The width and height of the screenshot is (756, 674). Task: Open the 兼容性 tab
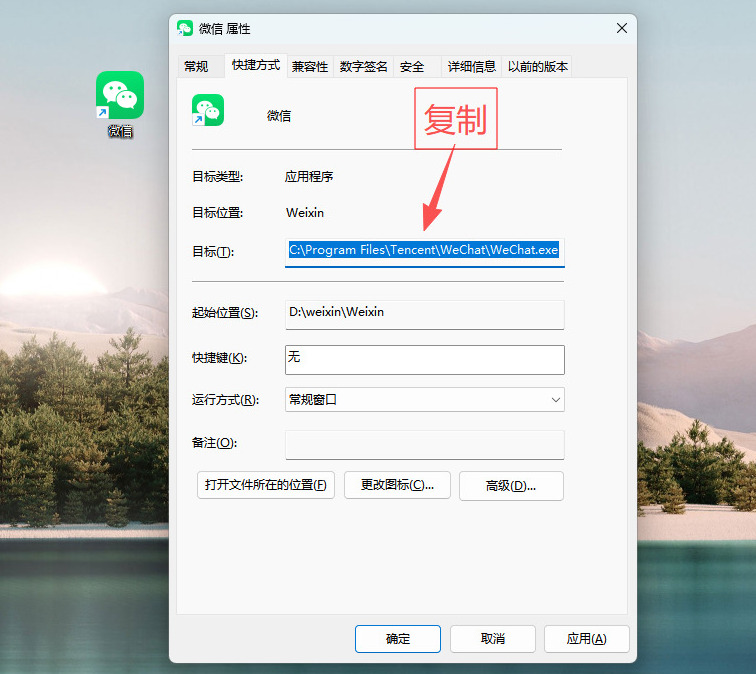(310, 67)
